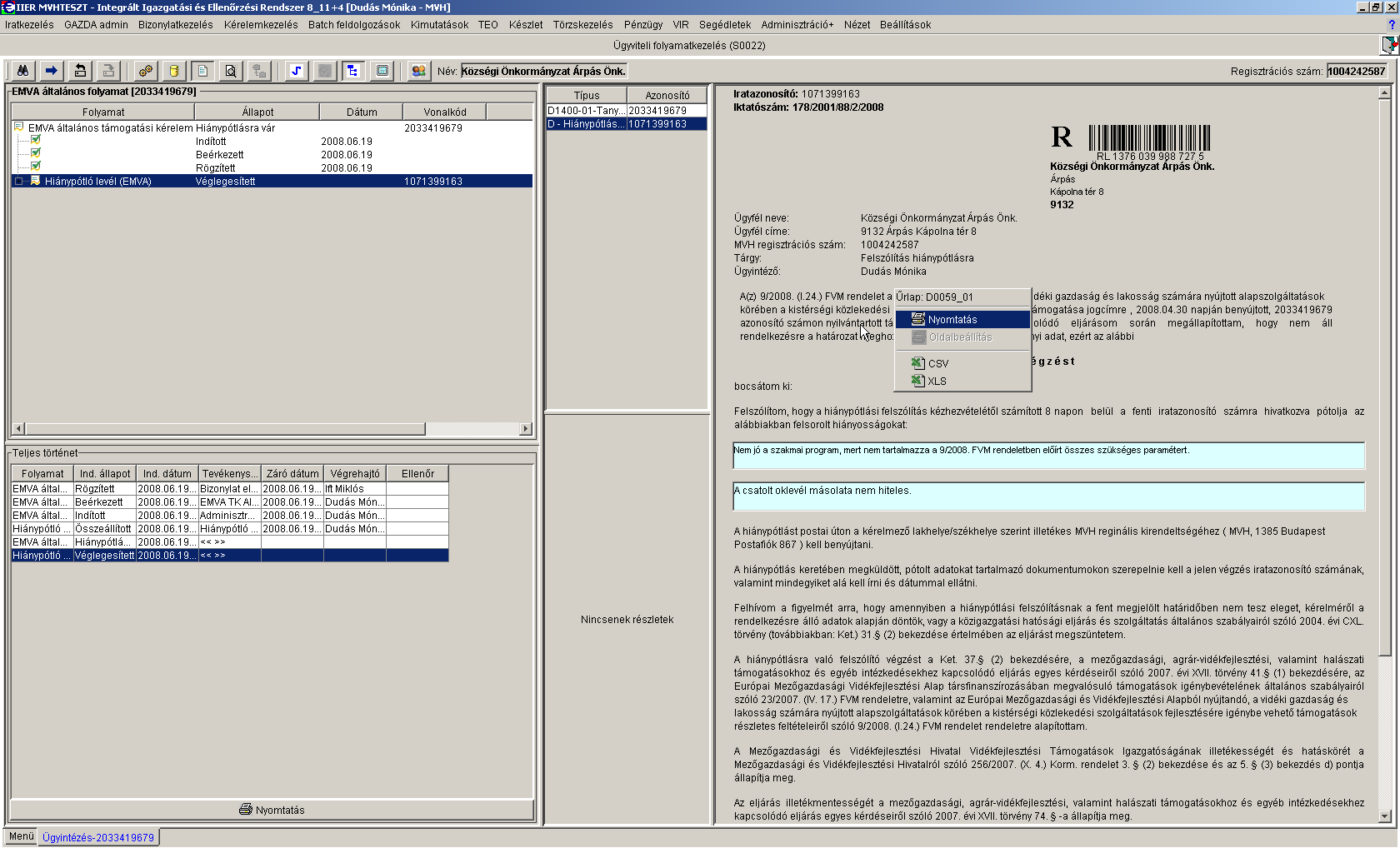This screenshot has height=848, width=1400.
Task: Open the Bizonylatkezelés menu
Action: click(x=176, y=25)
